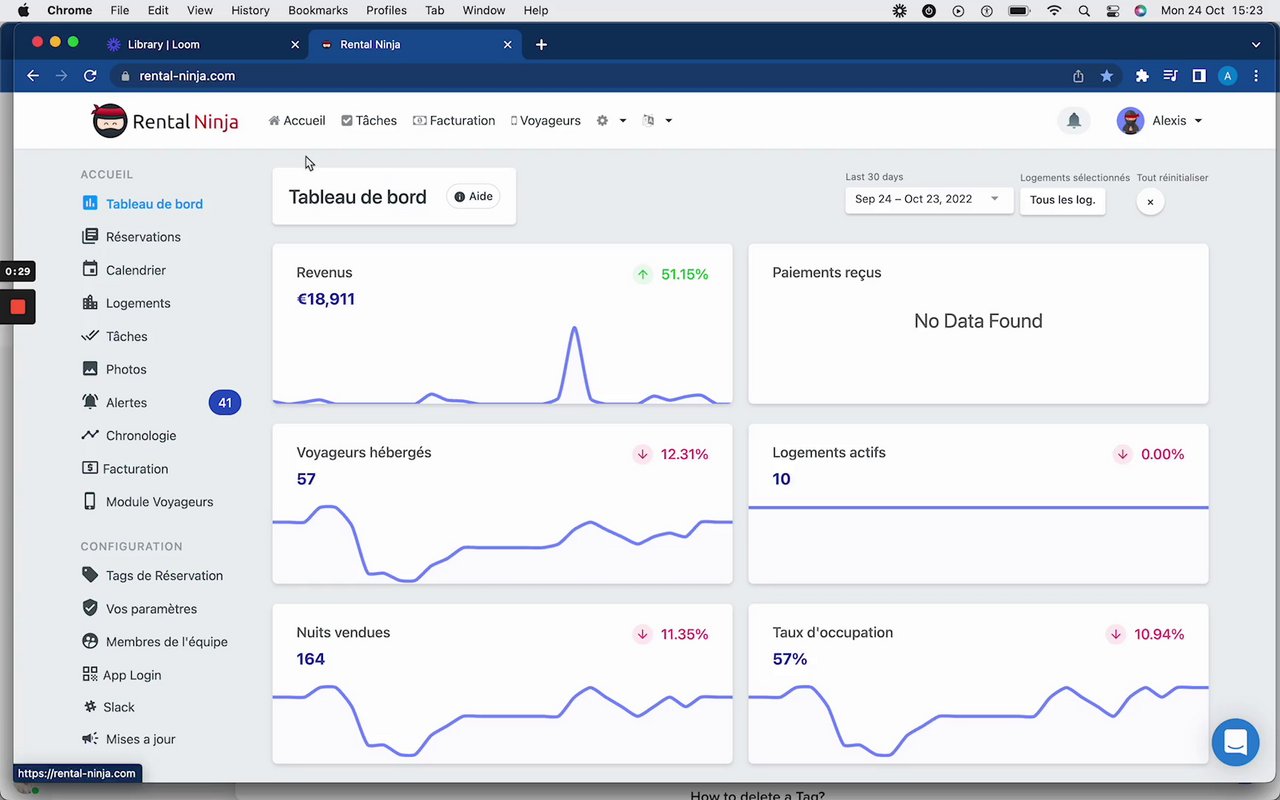The height and width of the screenshot is (800, 1280).
Task: Expand the settings gear dropdown
Action: (x=611, y=120)
